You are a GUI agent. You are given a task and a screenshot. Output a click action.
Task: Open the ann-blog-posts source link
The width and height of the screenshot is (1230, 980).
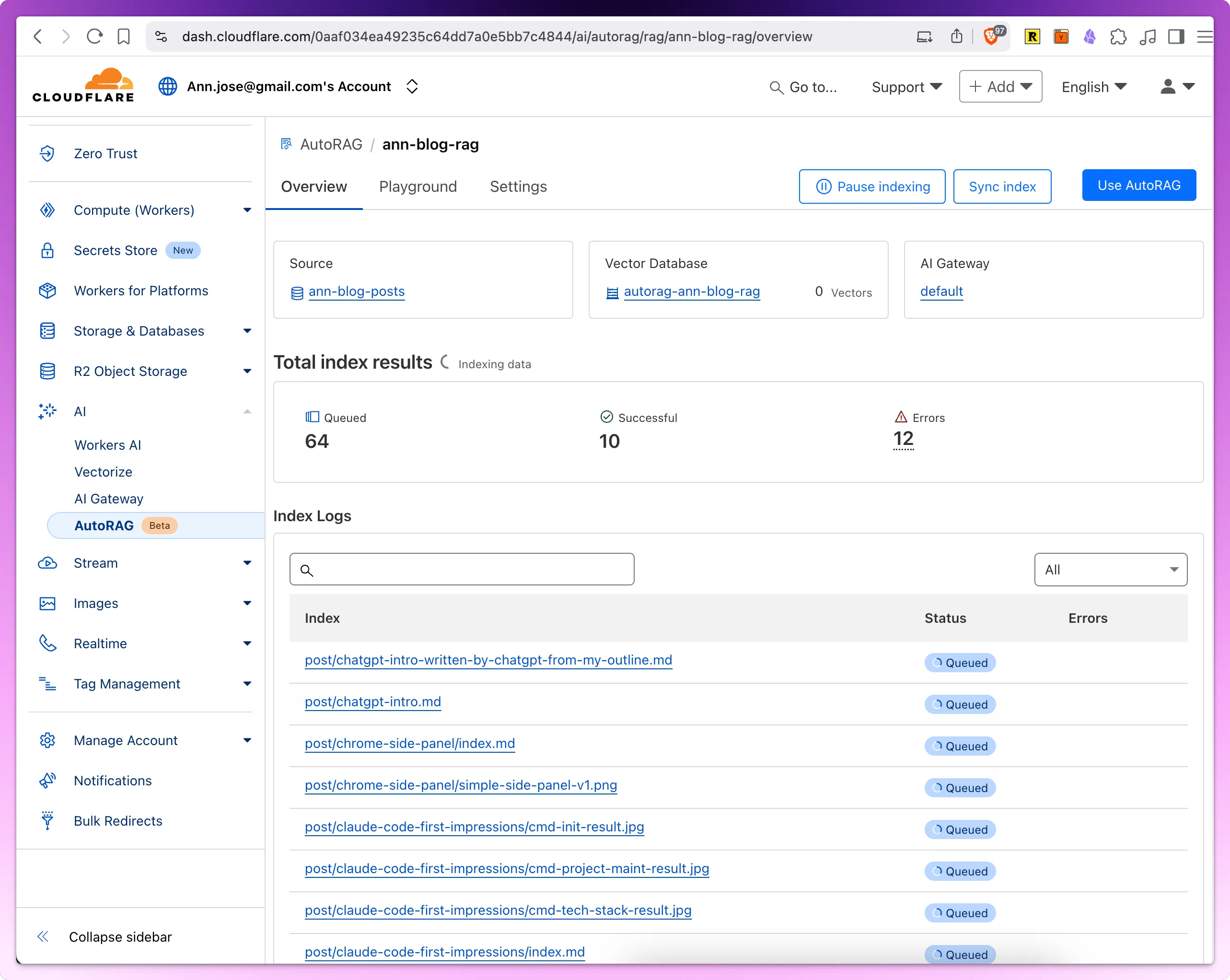(357, 292)
